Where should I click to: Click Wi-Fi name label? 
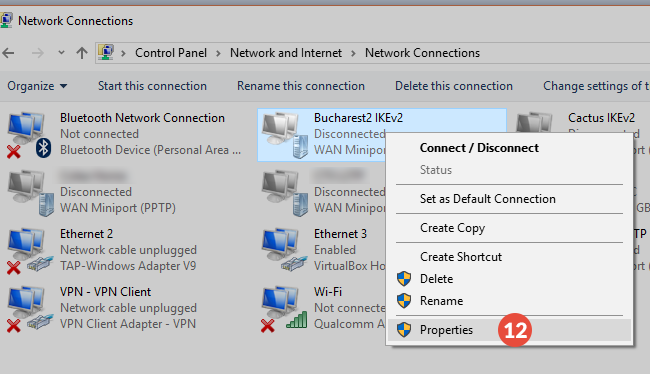[328, 292]
